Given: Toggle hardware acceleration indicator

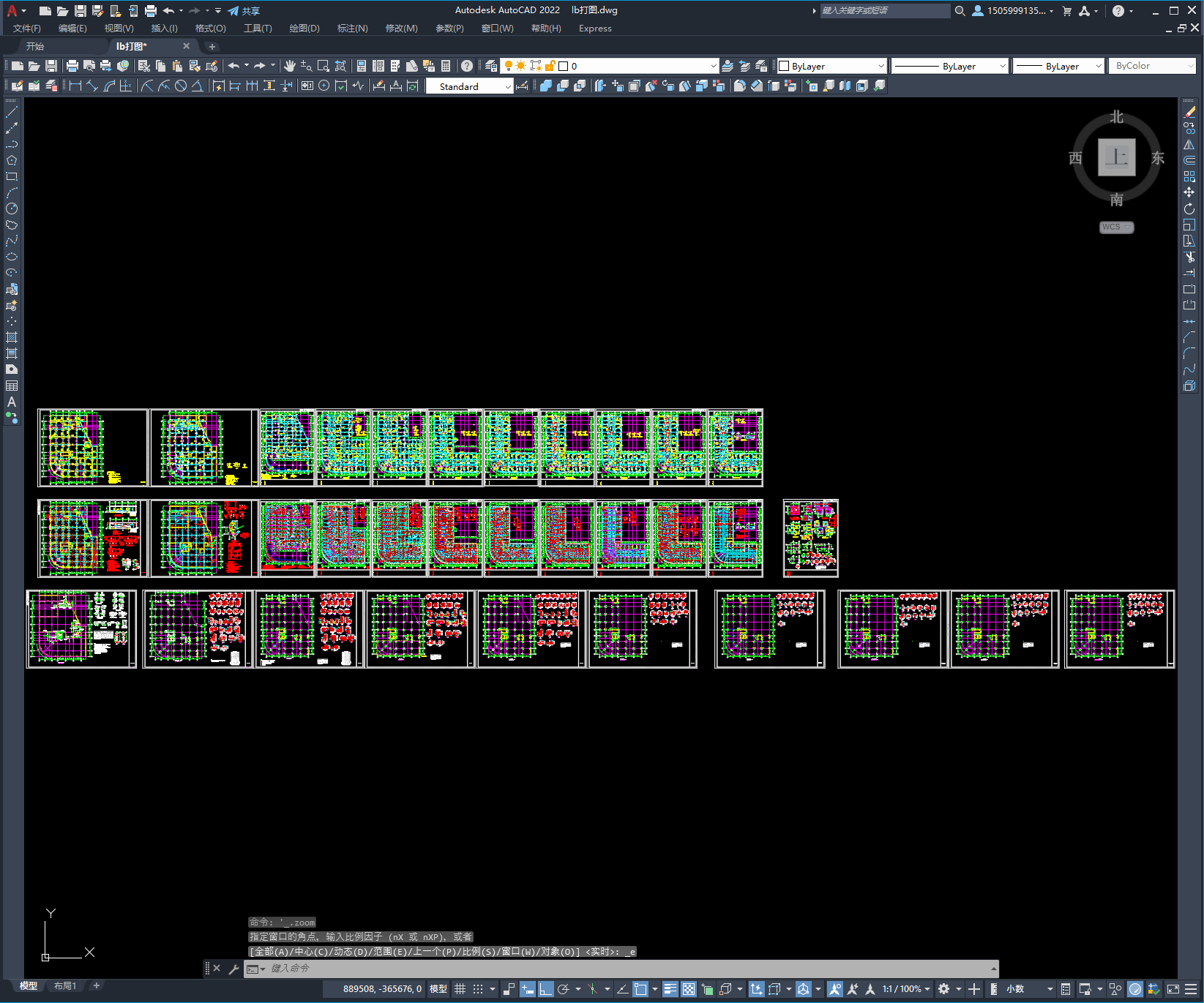Looking at the screenshot, I should [x=1135, y=989].
